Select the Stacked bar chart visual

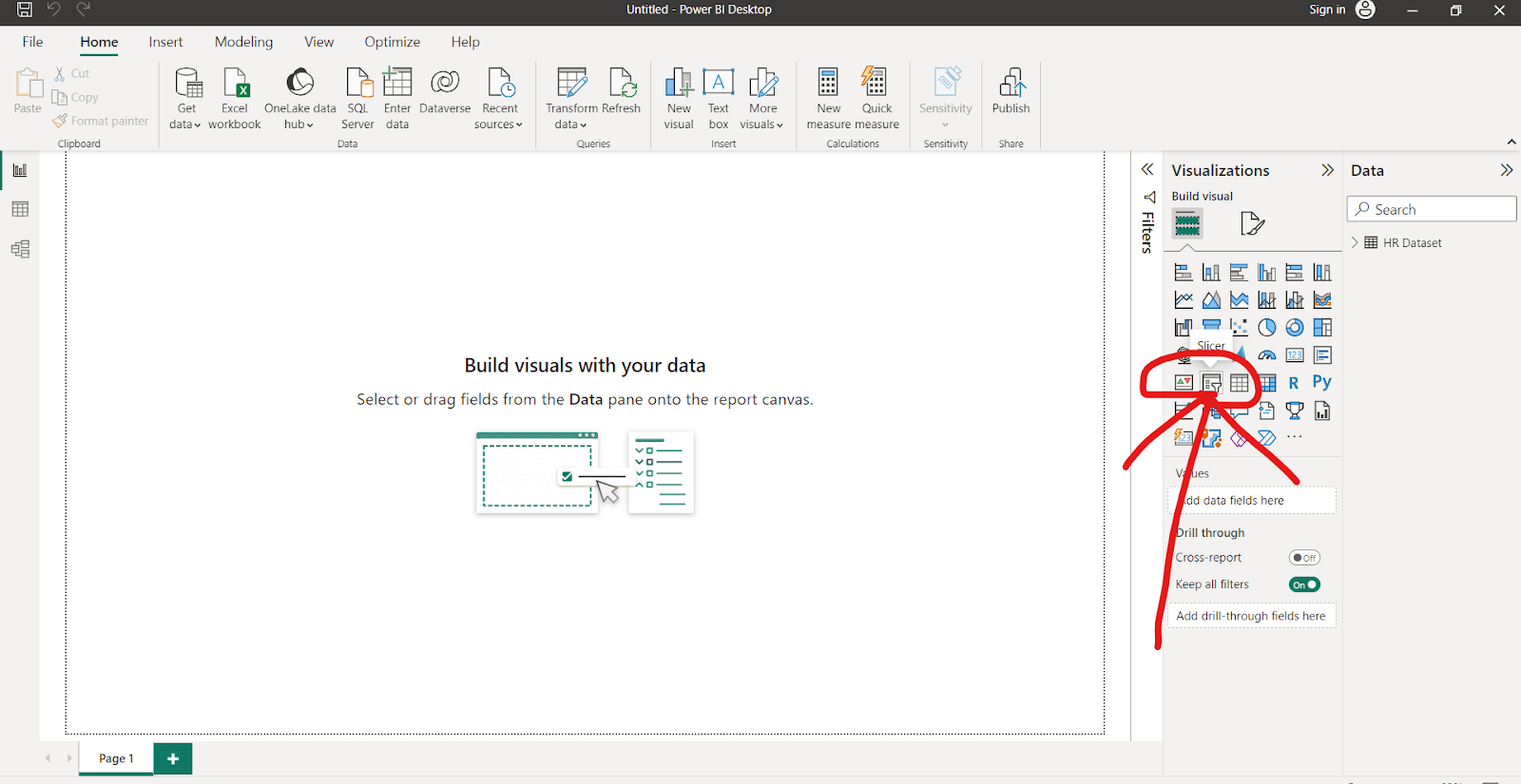(1184, 273)
